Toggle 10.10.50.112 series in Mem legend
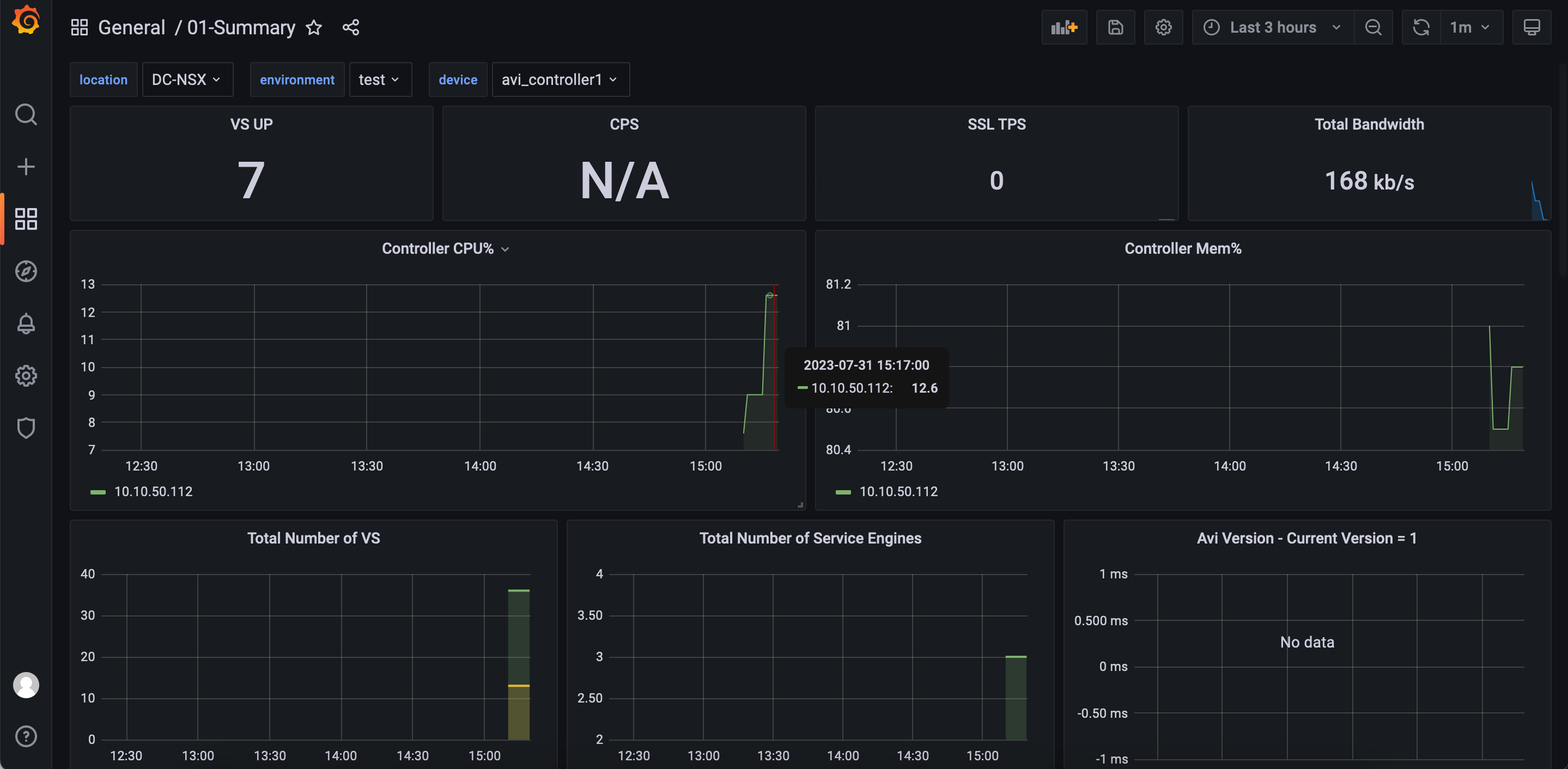 (x=898, y=492)
